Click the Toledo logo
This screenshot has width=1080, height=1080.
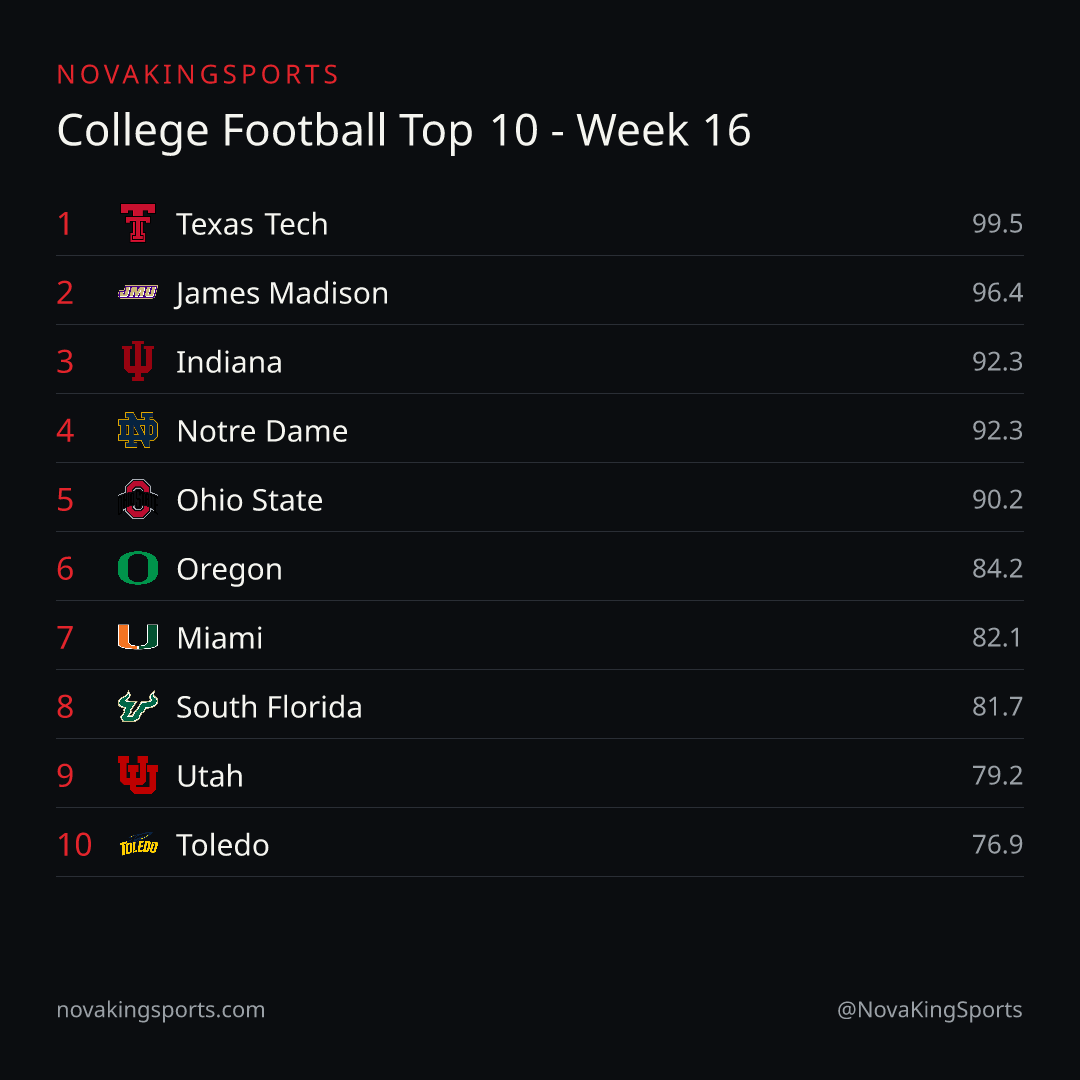(138, 844)
